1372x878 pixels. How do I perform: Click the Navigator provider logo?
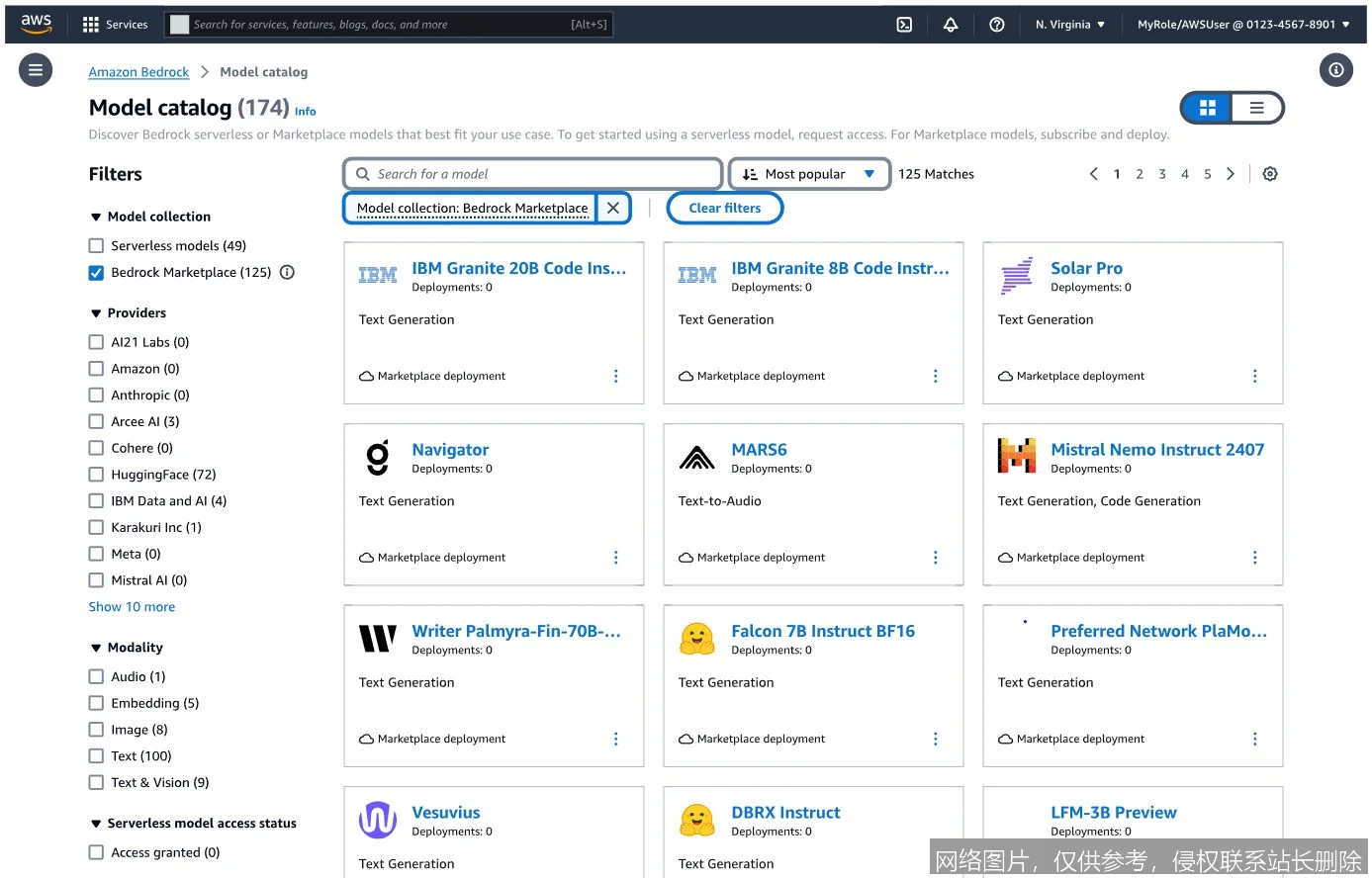378,458
